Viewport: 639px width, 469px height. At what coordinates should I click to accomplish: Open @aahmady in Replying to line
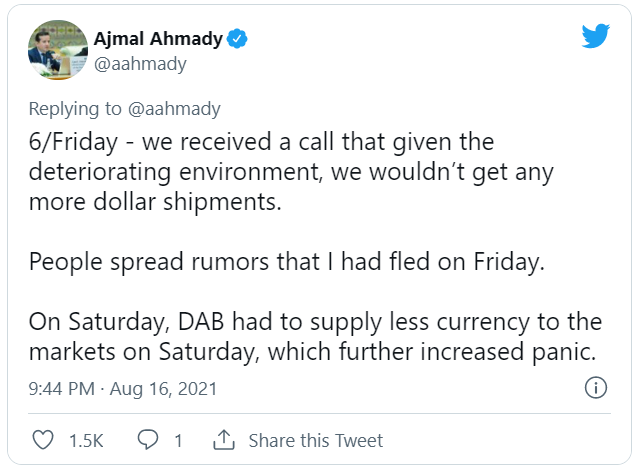(x=174, y=109)
